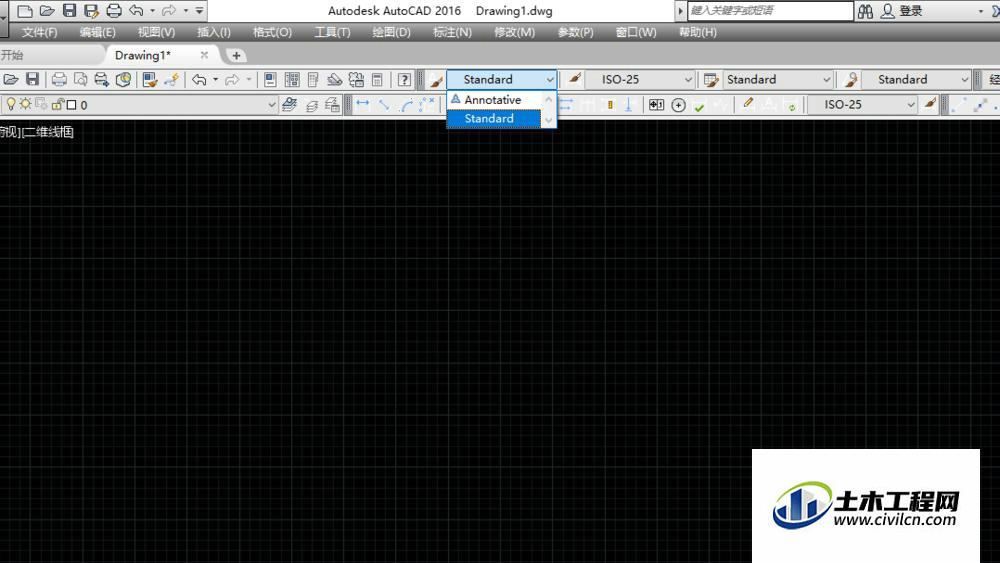
Task: Open the Quick Access redo history arrow
Action: click(186, 11)
